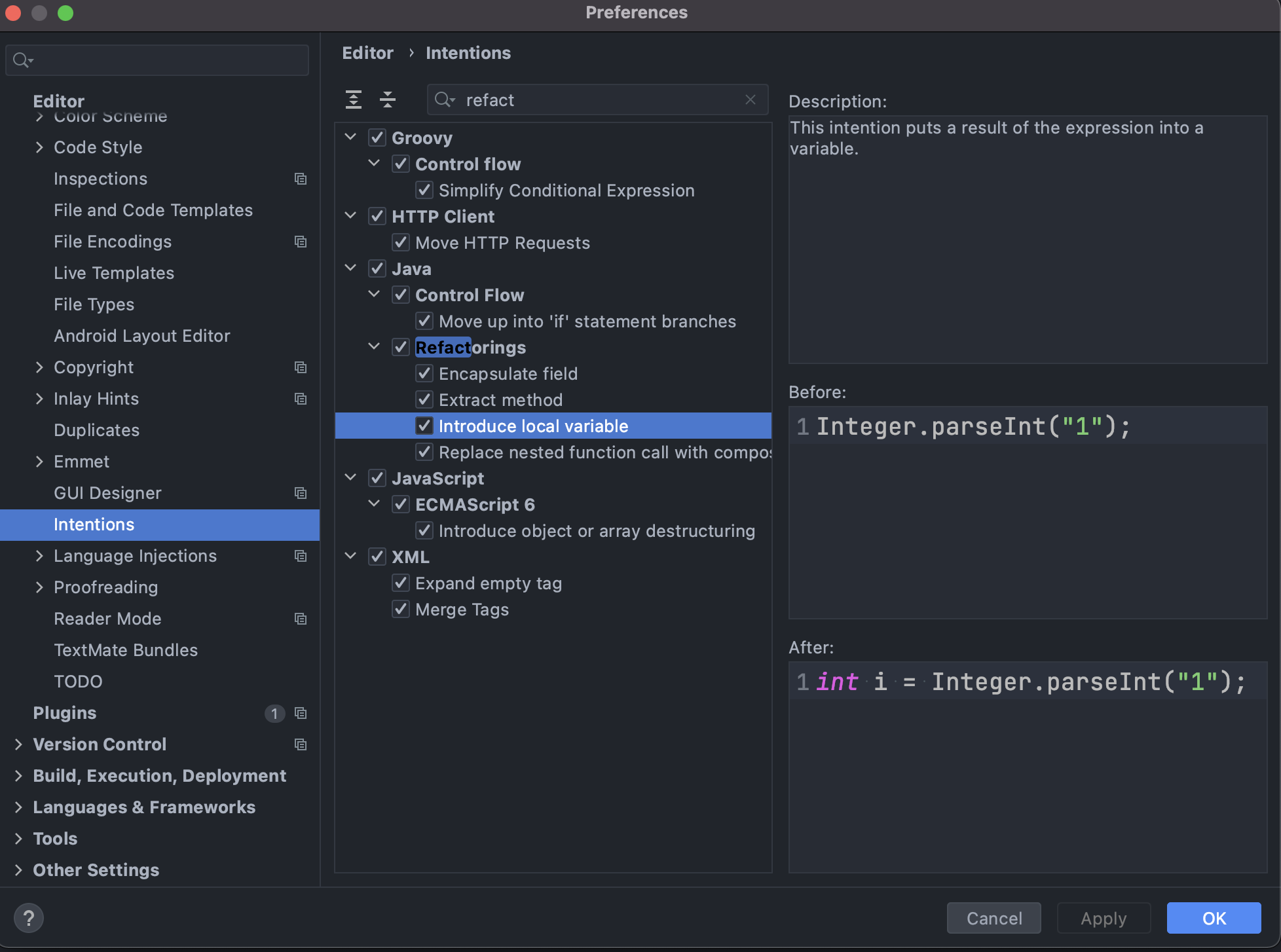Viewport: 1281px width, 952px height.
Task: Uncheck the Merge Tags intention
Action: (x=401, y=609)
